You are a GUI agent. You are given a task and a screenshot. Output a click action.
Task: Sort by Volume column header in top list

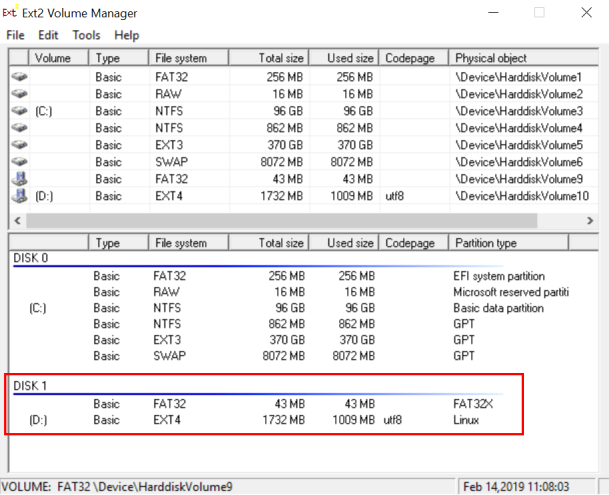58,58
